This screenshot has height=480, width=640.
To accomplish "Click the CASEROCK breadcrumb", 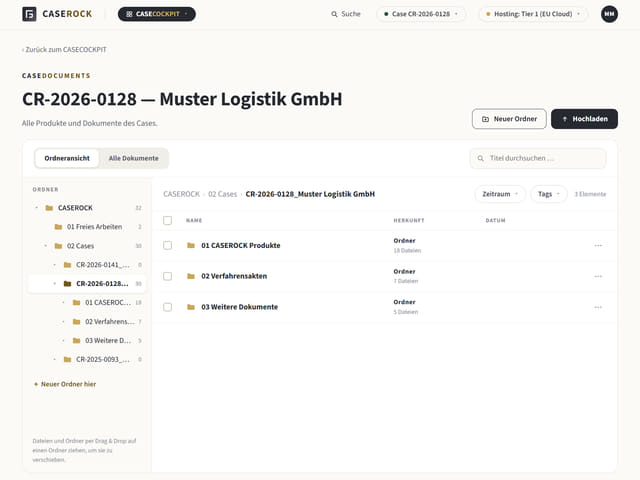I will 182,194.
